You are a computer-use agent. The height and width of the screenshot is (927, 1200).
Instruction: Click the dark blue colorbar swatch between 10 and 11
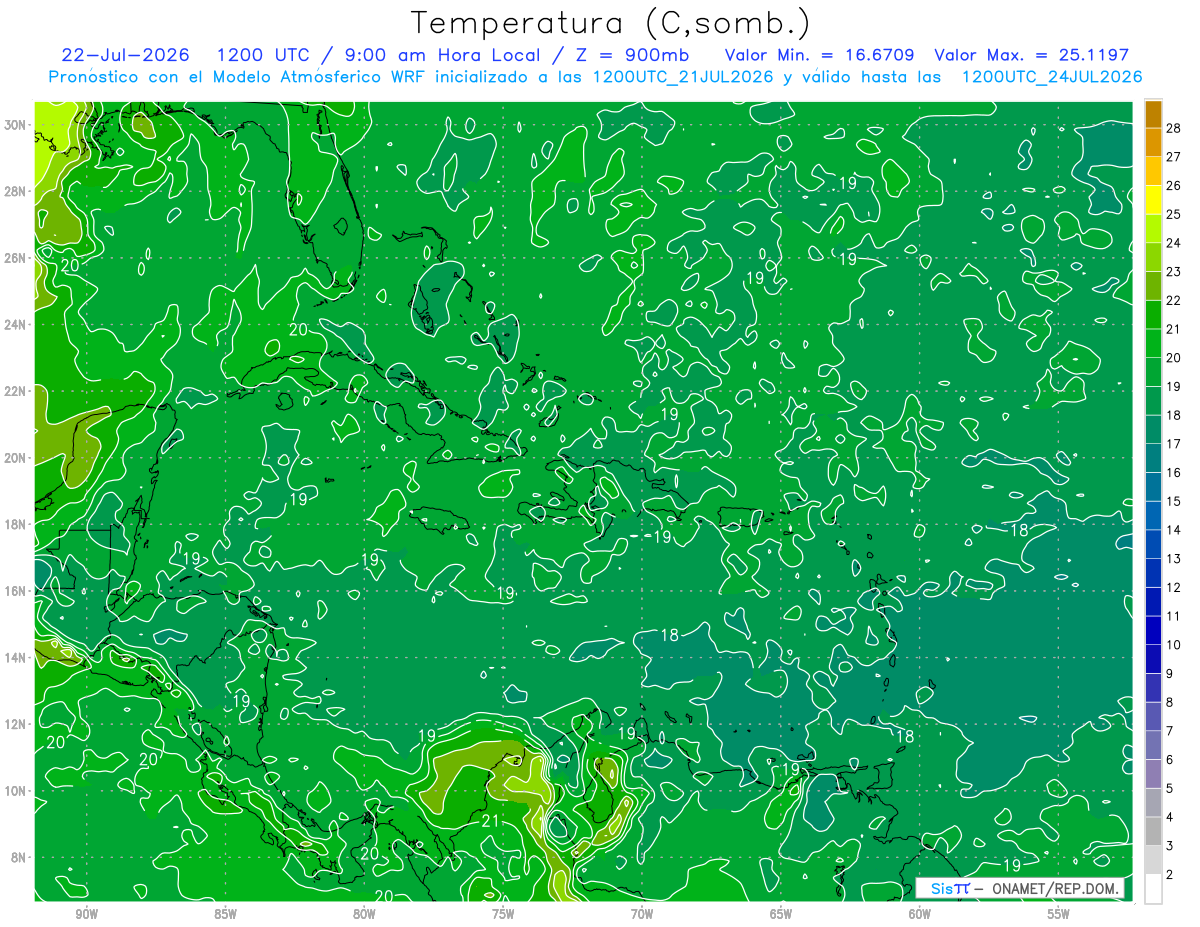pos(1153,631)
